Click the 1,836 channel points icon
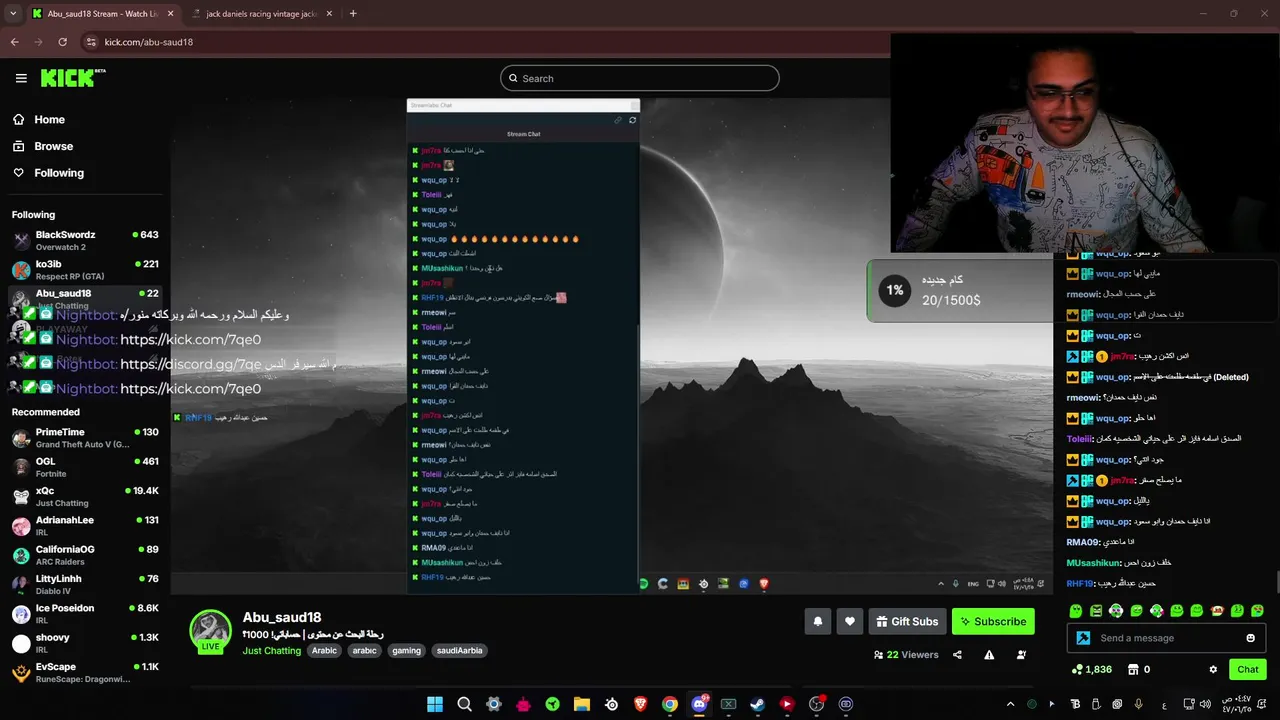The width and height of the screenshot is (1280, 720). coord(1077,670)
